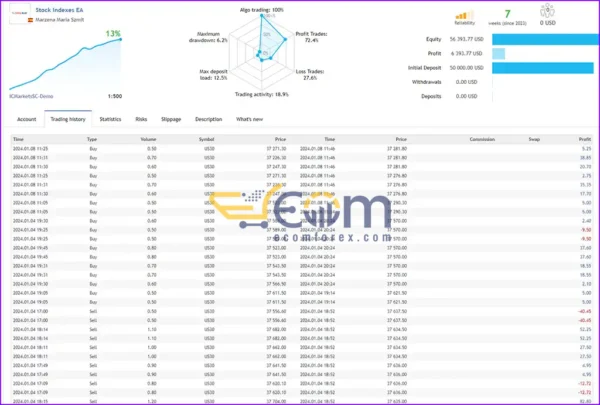Screen dimensions: 600x405
Task: Open the Account tab
Action: pos(27,119)
